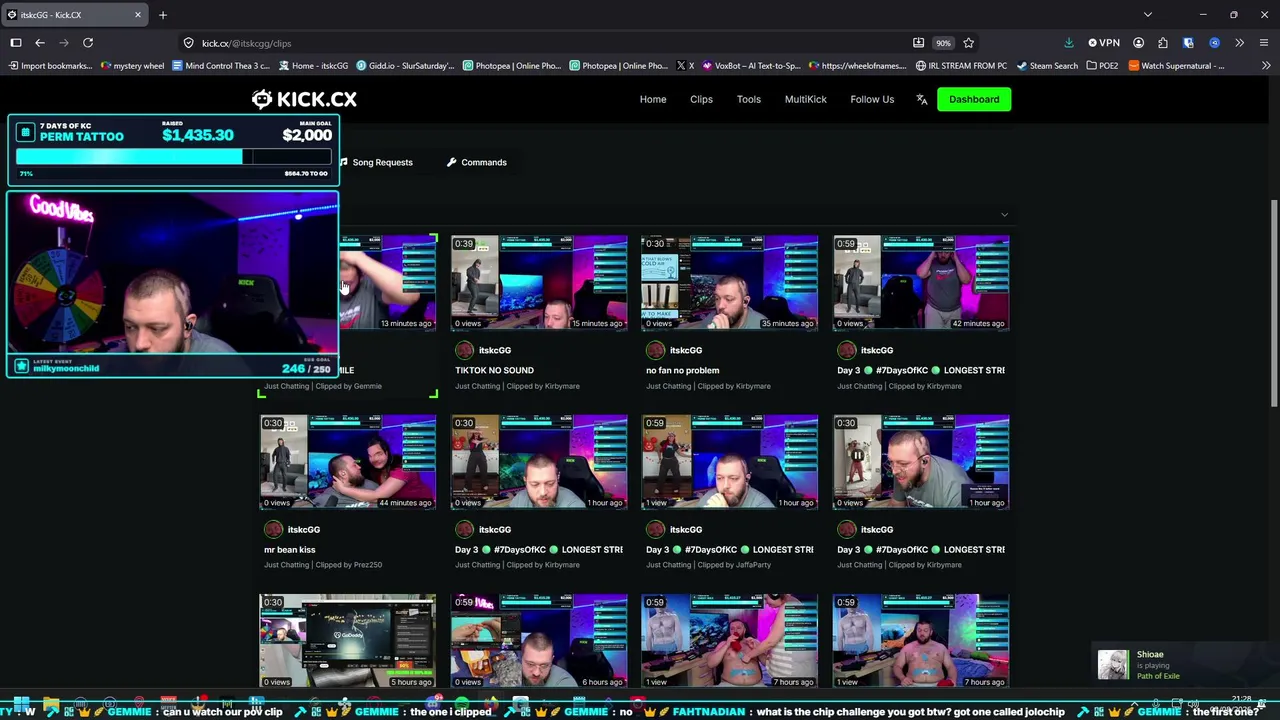Show more toolbar items chevron
1280x720 pixels.
pyautogui.click(x=1239, y=43)
